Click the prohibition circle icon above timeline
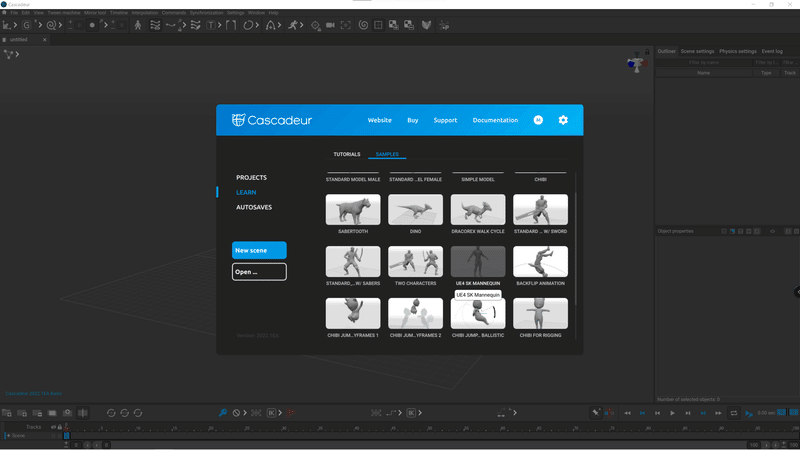The width and height of the screenshot is (800, 450). 236,413
